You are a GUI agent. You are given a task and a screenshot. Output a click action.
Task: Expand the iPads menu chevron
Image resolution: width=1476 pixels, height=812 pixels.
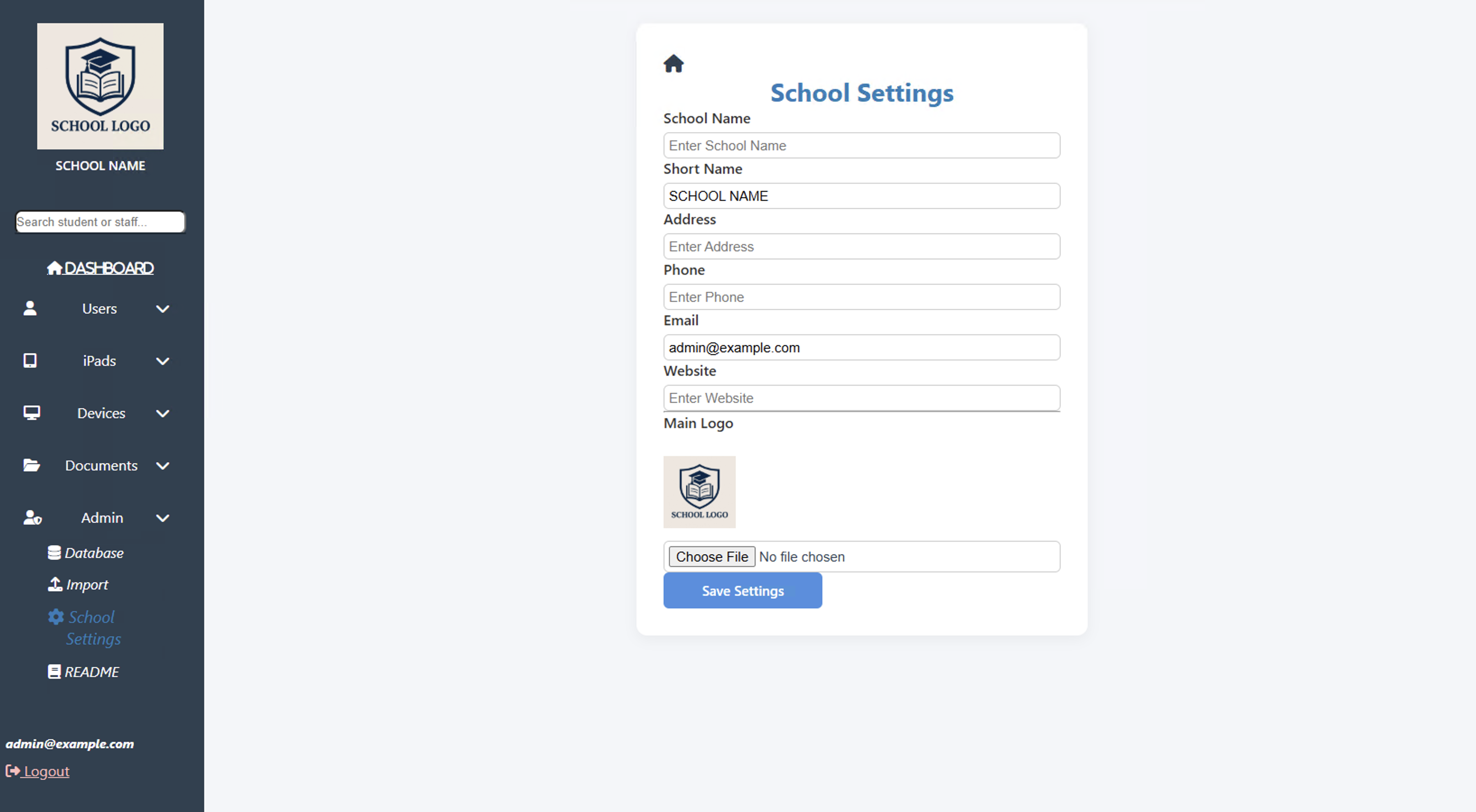pyautogui.click(x=163, y=361)
